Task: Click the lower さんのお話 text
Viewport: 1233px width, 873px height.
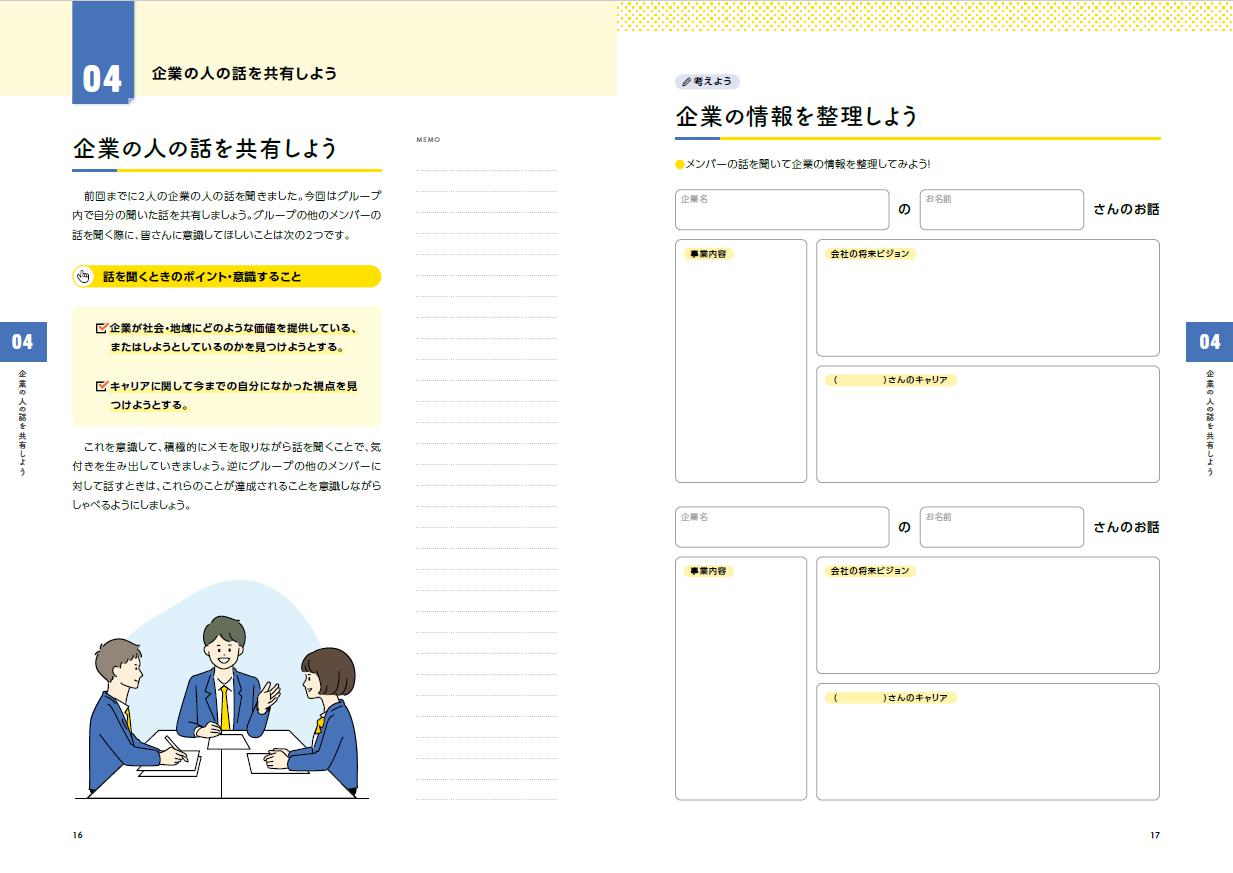Action: coord(1126,527)
